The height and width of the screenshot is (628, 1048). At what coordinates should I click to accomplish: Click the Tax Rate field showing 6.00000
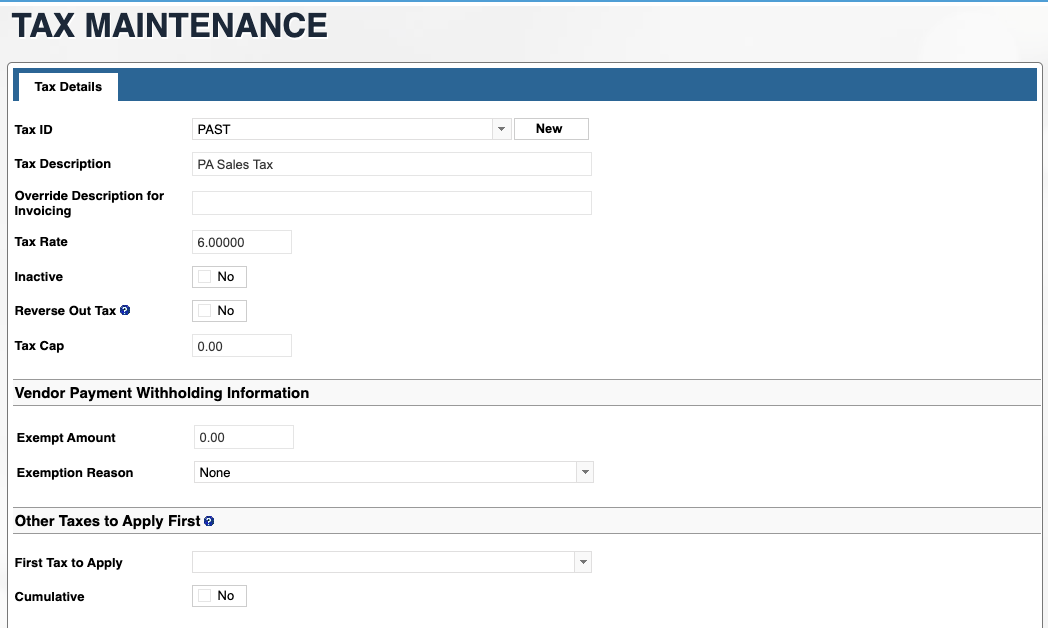coord(241,242)
